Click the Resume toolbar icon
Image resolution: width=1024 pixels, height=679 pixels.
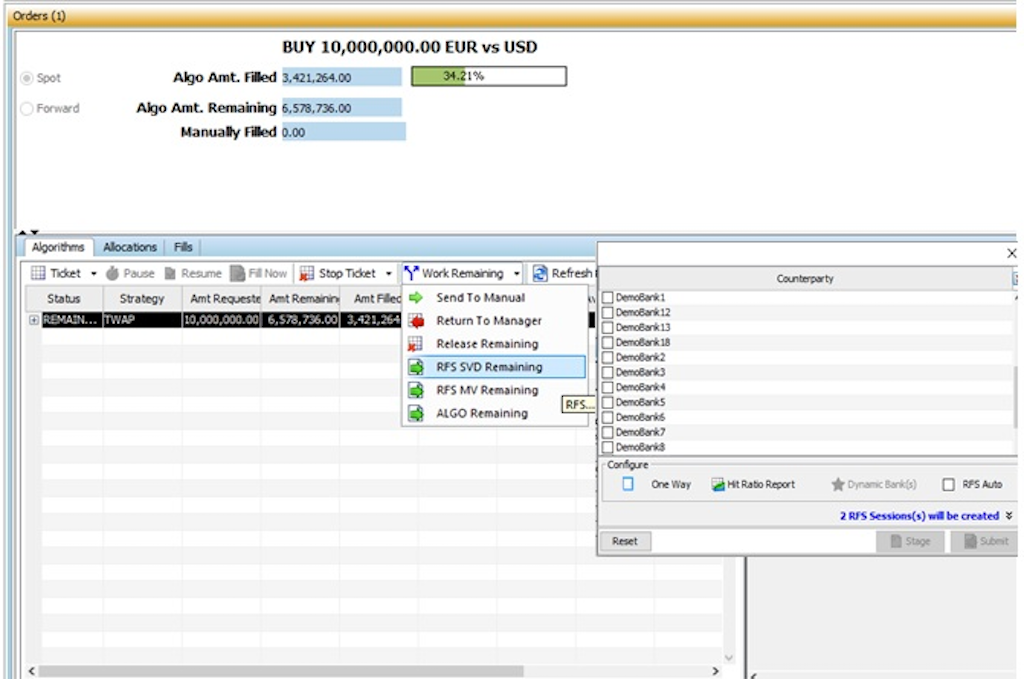pyautogui.click(x=171, y=273)
